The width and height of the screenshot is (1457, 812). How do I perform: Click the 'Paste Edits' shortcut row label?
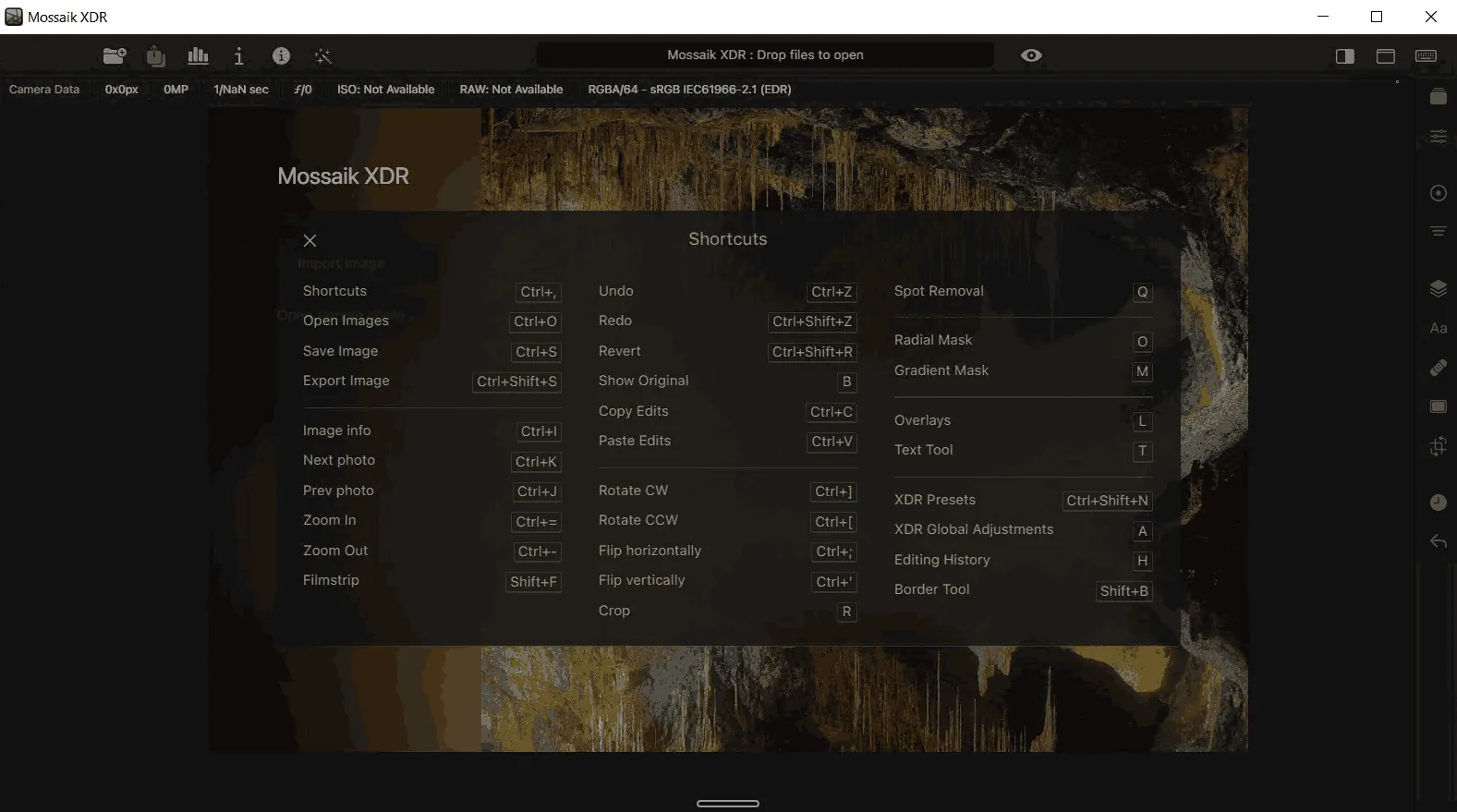click(x=635, y=441)
